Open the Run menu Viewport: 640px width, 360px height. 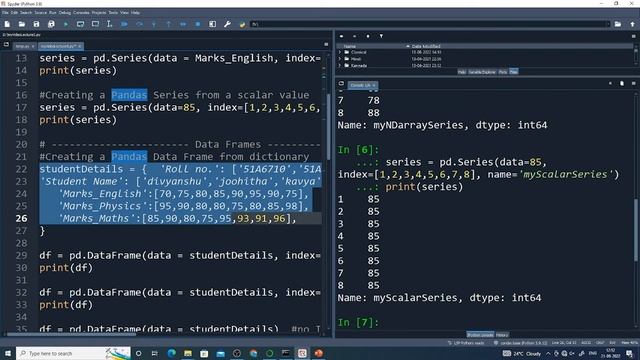point(53,13)
